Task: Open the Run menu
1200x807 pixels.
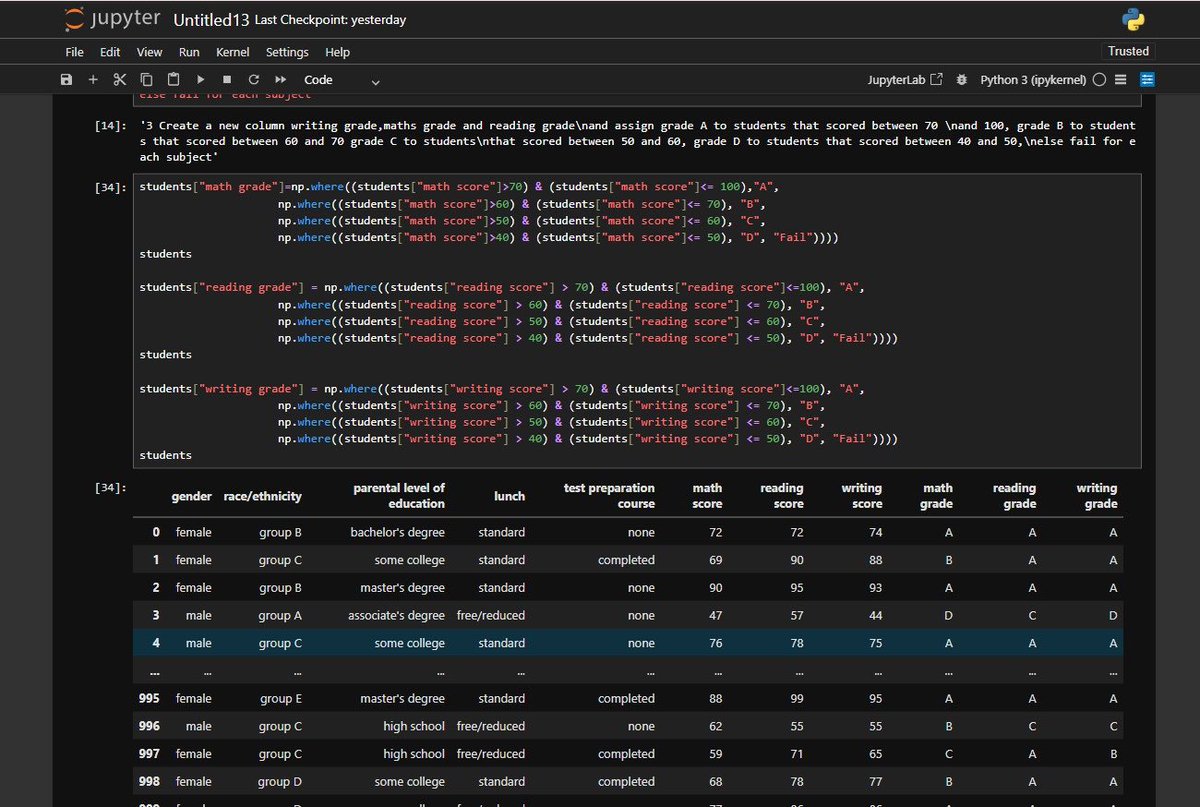Action: coord(189,52)
